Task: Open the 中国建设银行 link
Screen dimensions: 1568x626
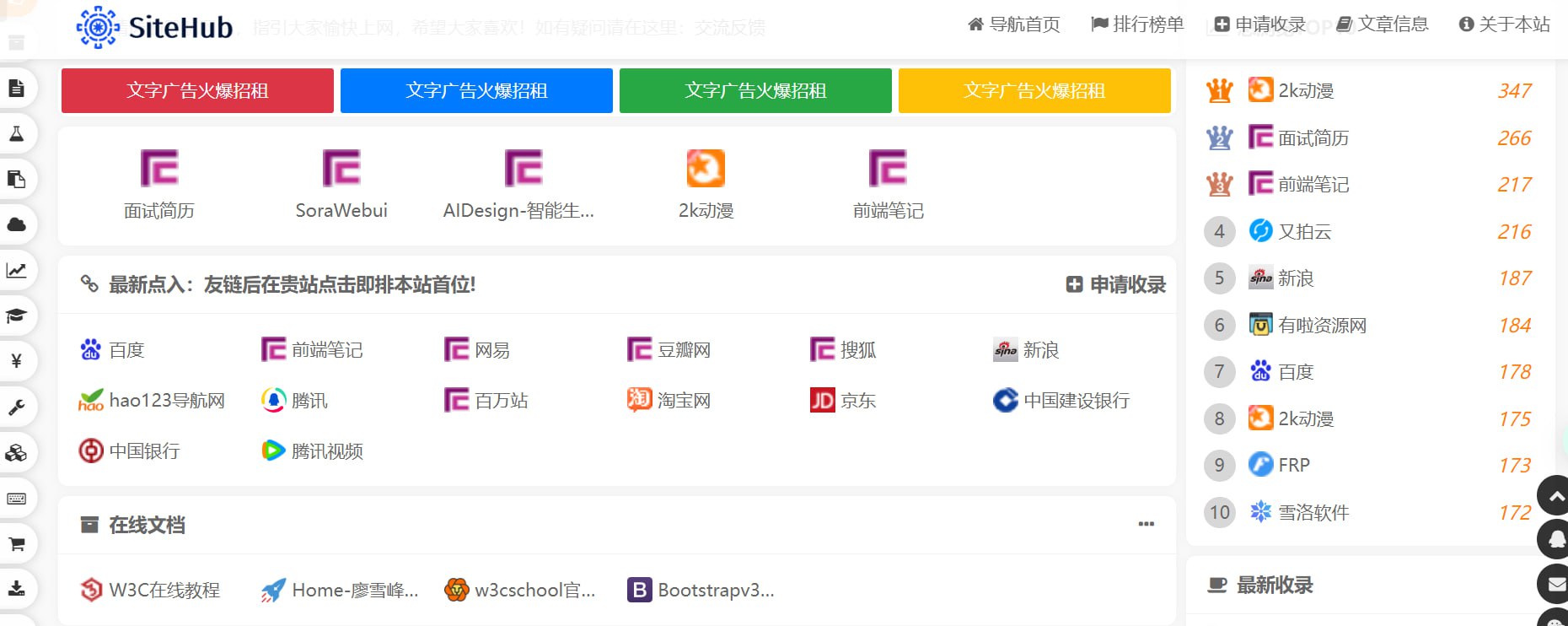Action: [1061, 400]
